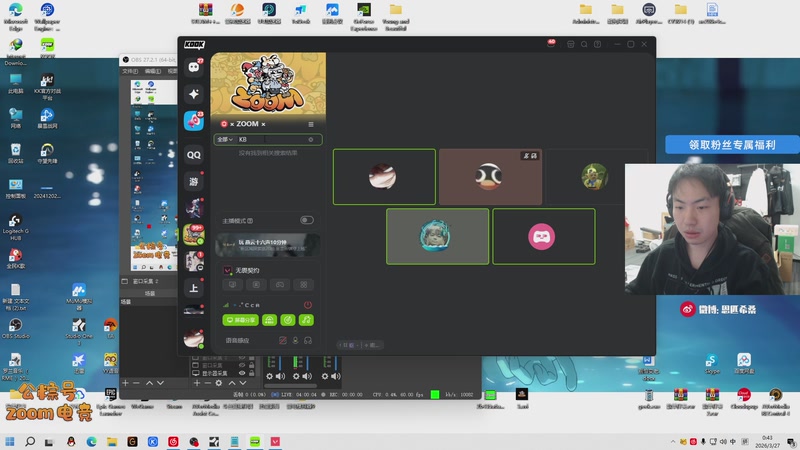Toggle the red crossed-out noise suppression icon
Viewport: 800px width, 450px height.
coord(283,340)
